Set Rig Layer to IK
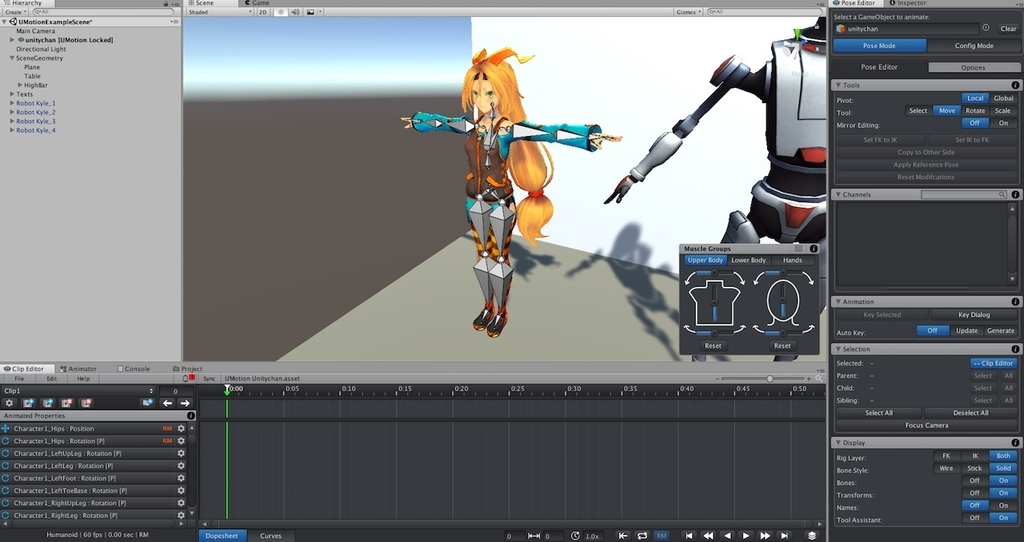The image size is (1024, 542). tap(975, 456)
